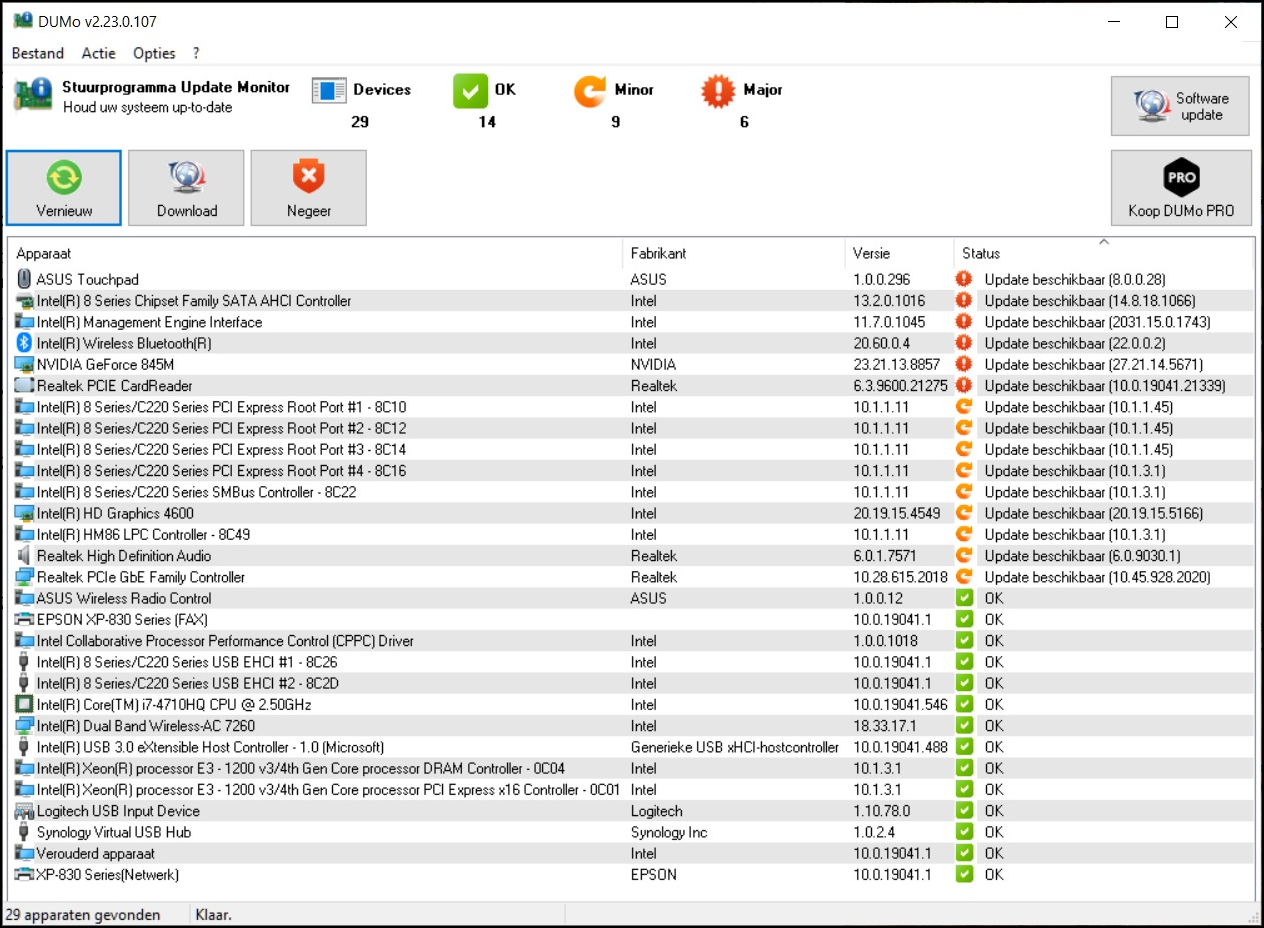The height and width of the screenshot is (928, 1264).
Task: Click the EPSON XP-830 Series (FAX) printer icon
Action: click(x=25, y=620)
